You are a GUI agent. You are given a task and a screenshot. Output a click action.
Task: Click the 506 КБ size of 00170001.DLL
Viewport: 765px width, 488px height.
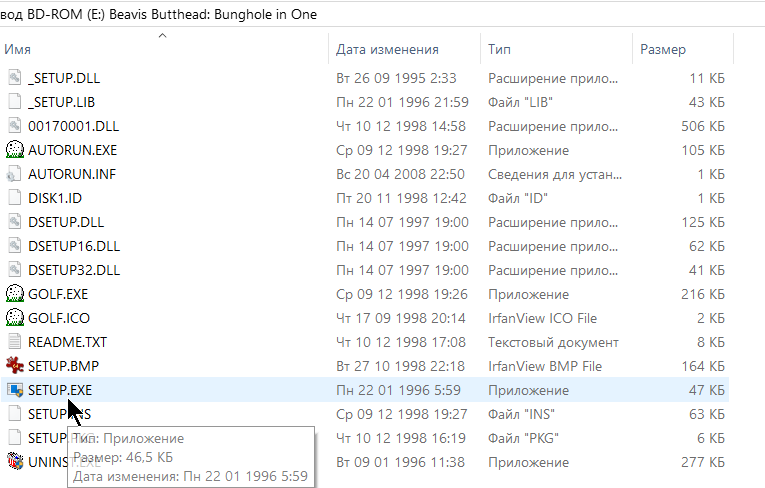pyautogui.click(x=703, y=126)
